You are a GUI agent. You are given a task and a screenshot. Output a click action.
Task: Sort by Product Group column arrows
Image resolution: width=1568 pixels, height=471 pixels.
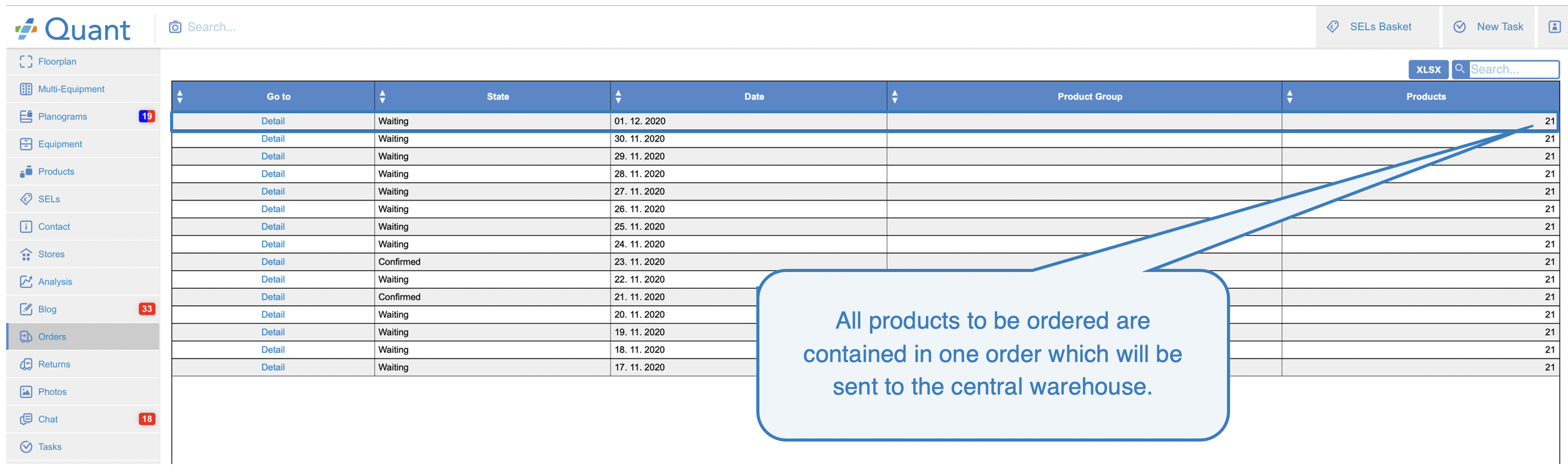coord(894,96)
